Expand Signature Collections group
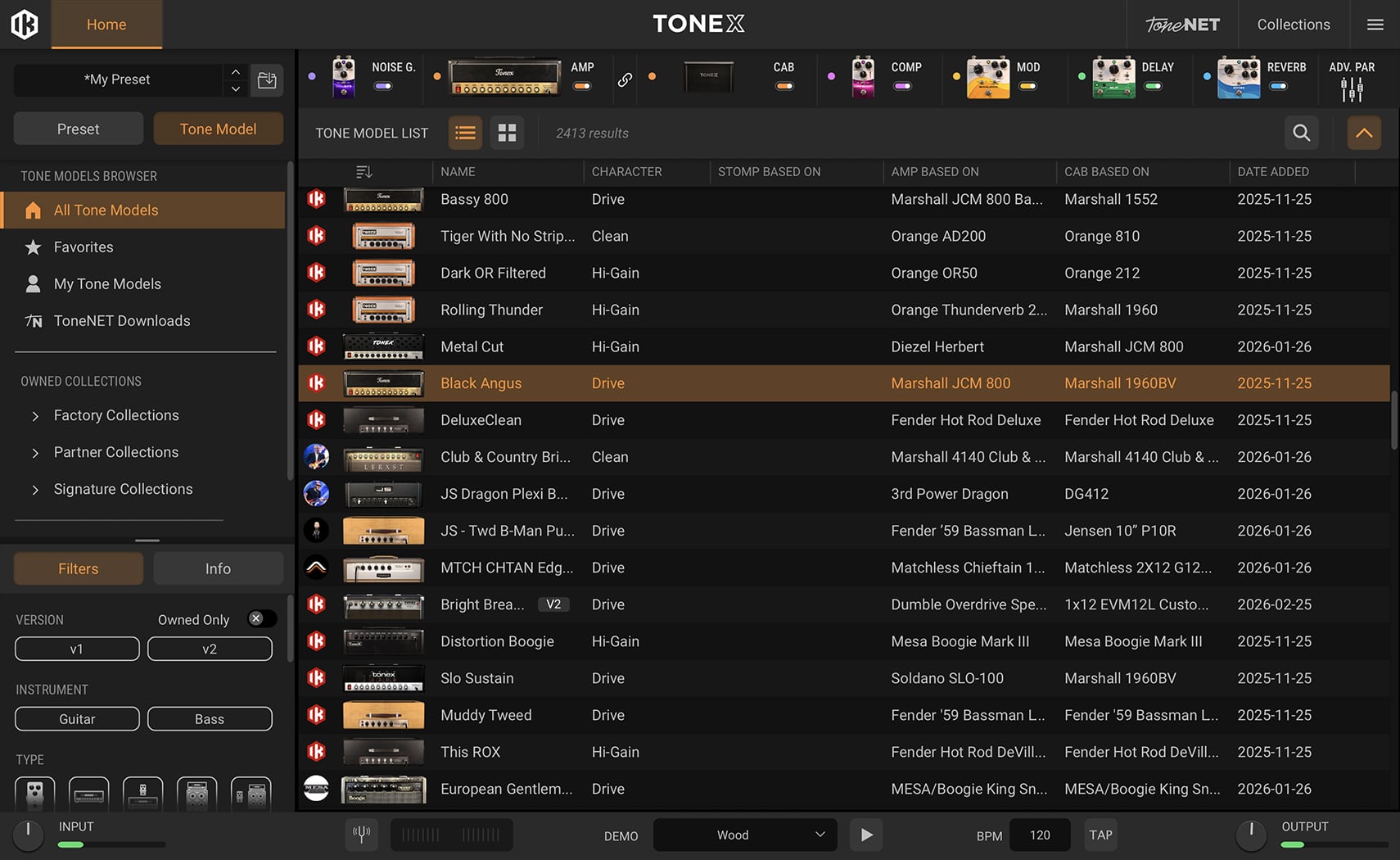The width and height of the screenshot is (1400, 860). click(35, 490)
